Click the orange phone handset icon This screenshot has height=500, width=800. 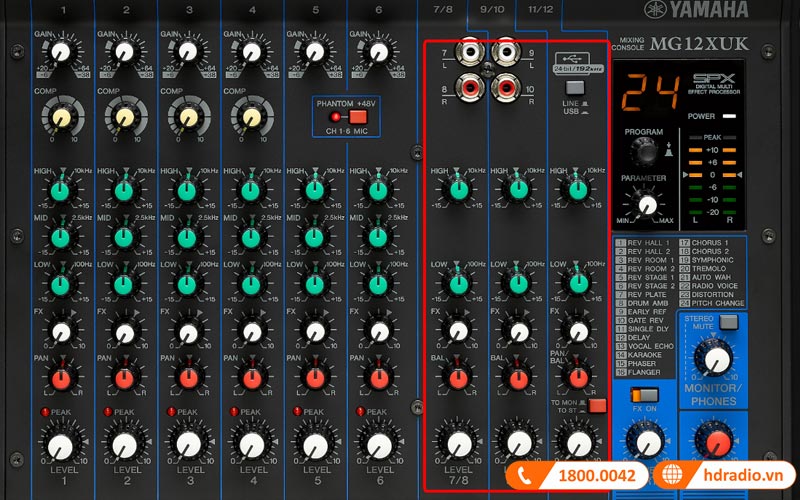tap(524, 476)
